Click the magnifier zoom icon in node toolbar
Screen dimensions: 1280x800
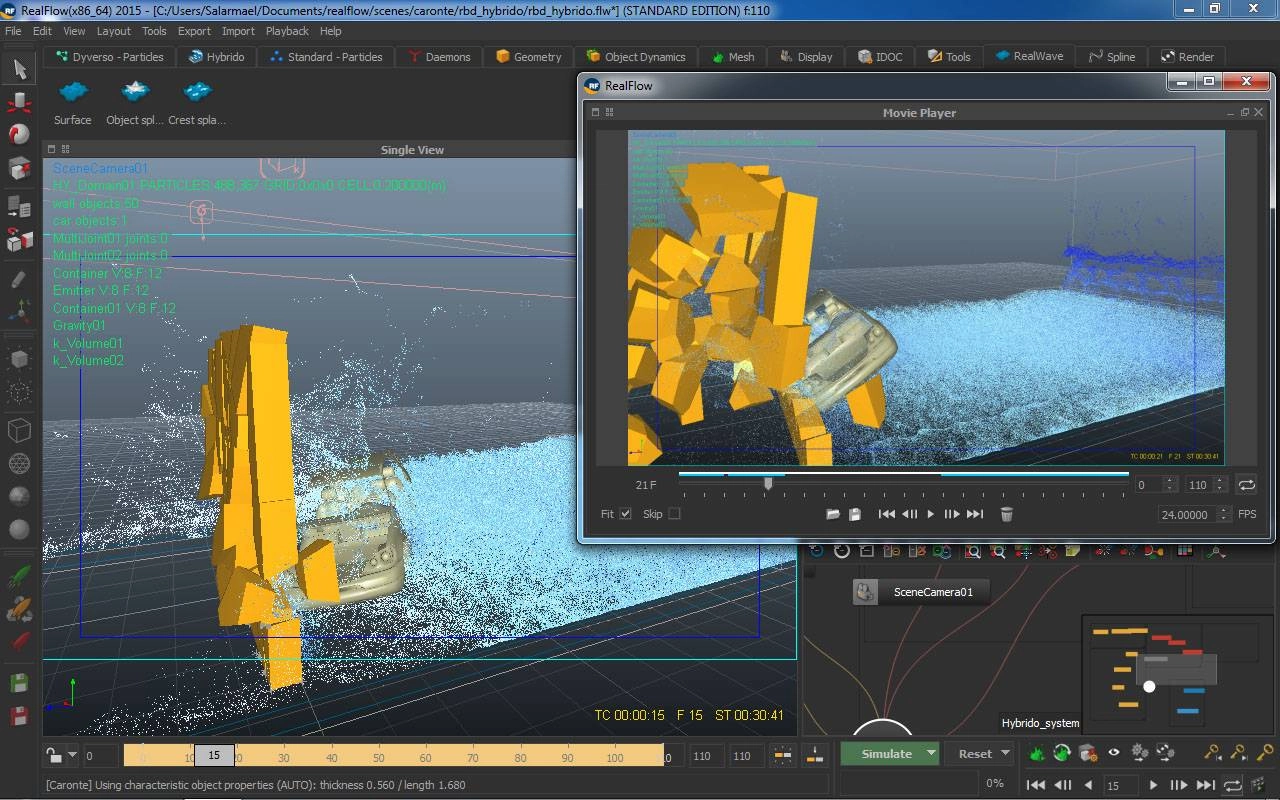click(x=972, y=551)
